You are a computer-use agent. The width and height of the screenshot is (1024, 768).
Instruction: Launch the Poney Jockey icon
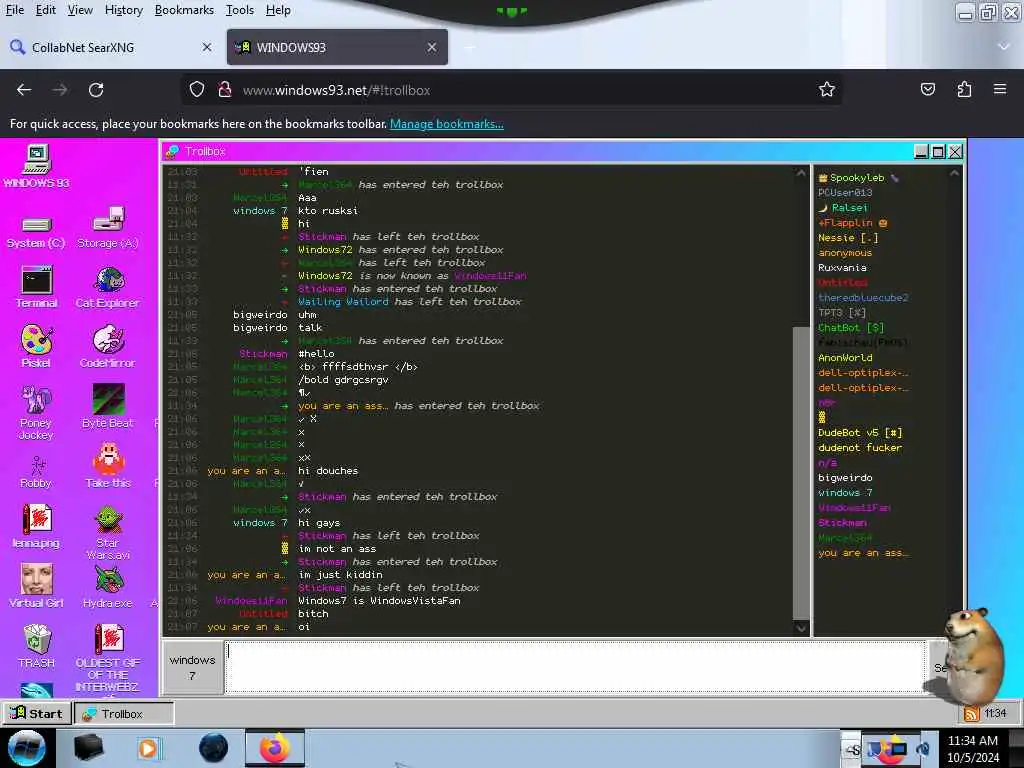36,413
